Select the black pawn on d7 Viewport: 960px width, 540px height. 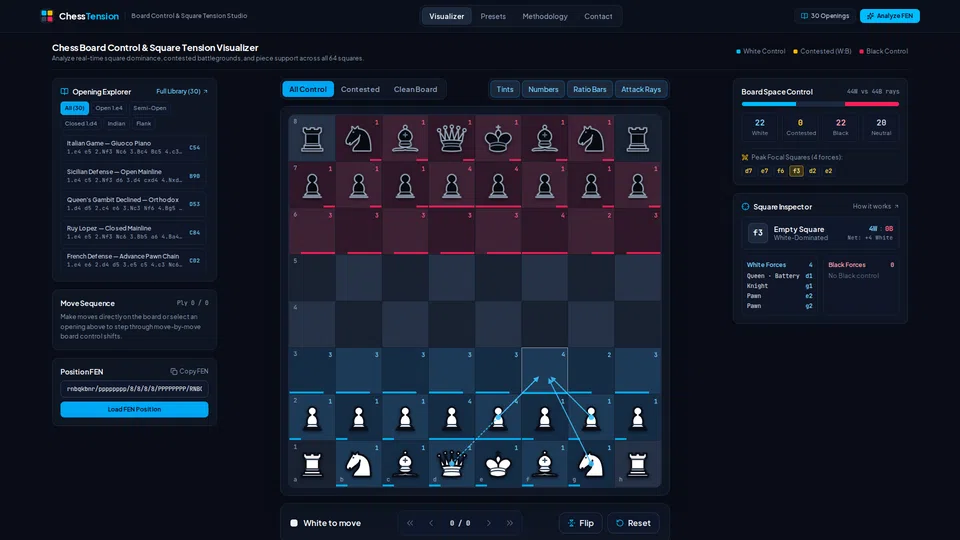tap(451, 186)
